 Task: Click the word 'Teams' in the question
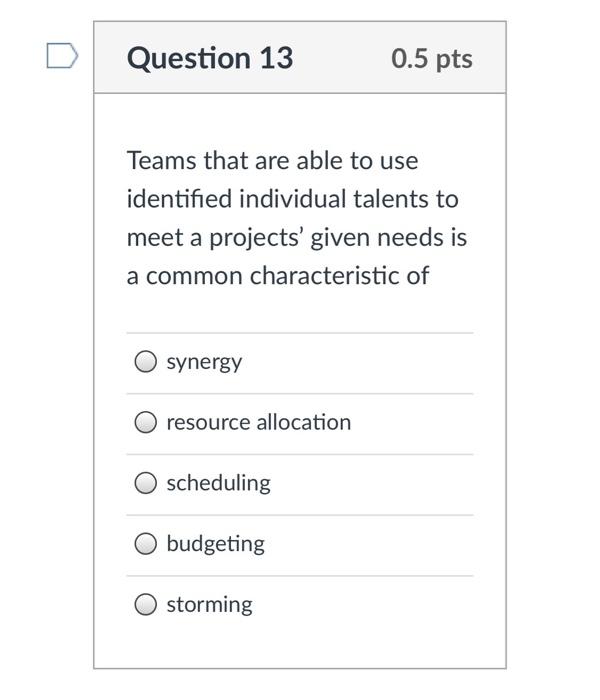pyautogui.click(x=161, y=160)
